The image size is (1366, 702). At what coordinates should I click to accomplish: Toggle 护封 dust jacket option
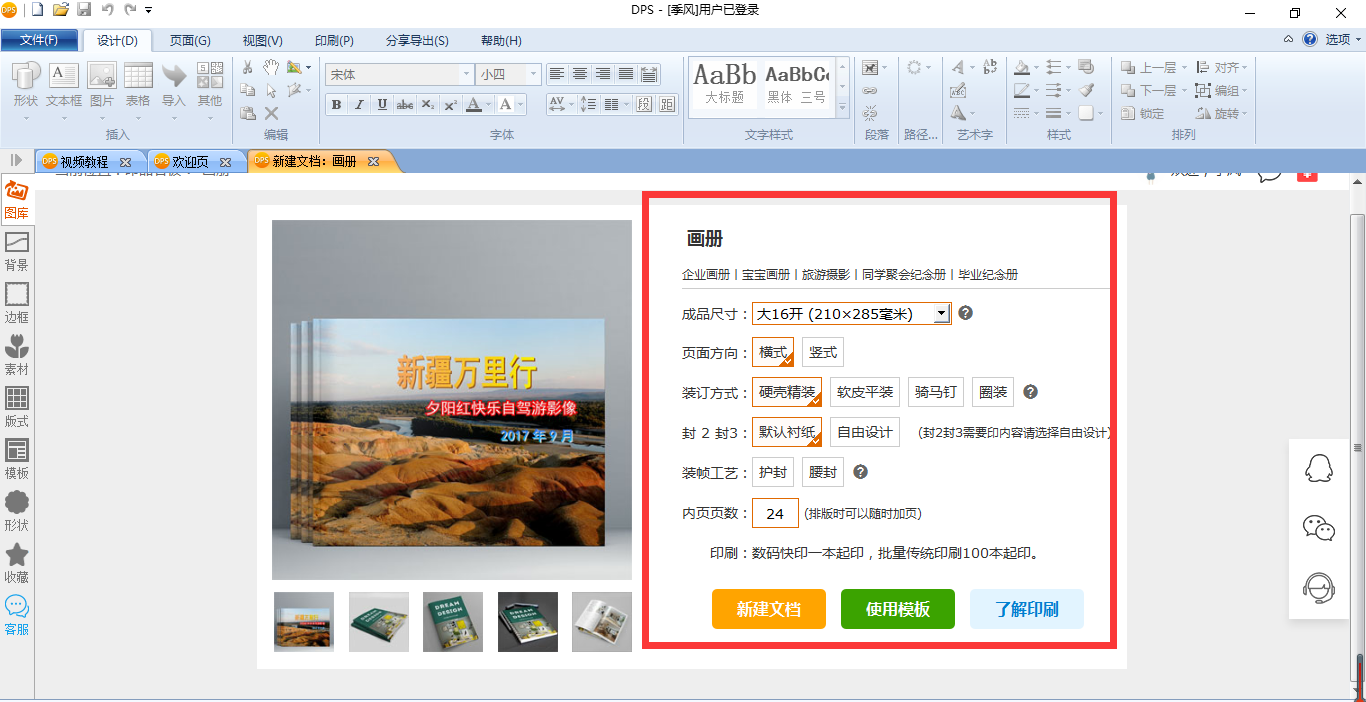(773, 472)
